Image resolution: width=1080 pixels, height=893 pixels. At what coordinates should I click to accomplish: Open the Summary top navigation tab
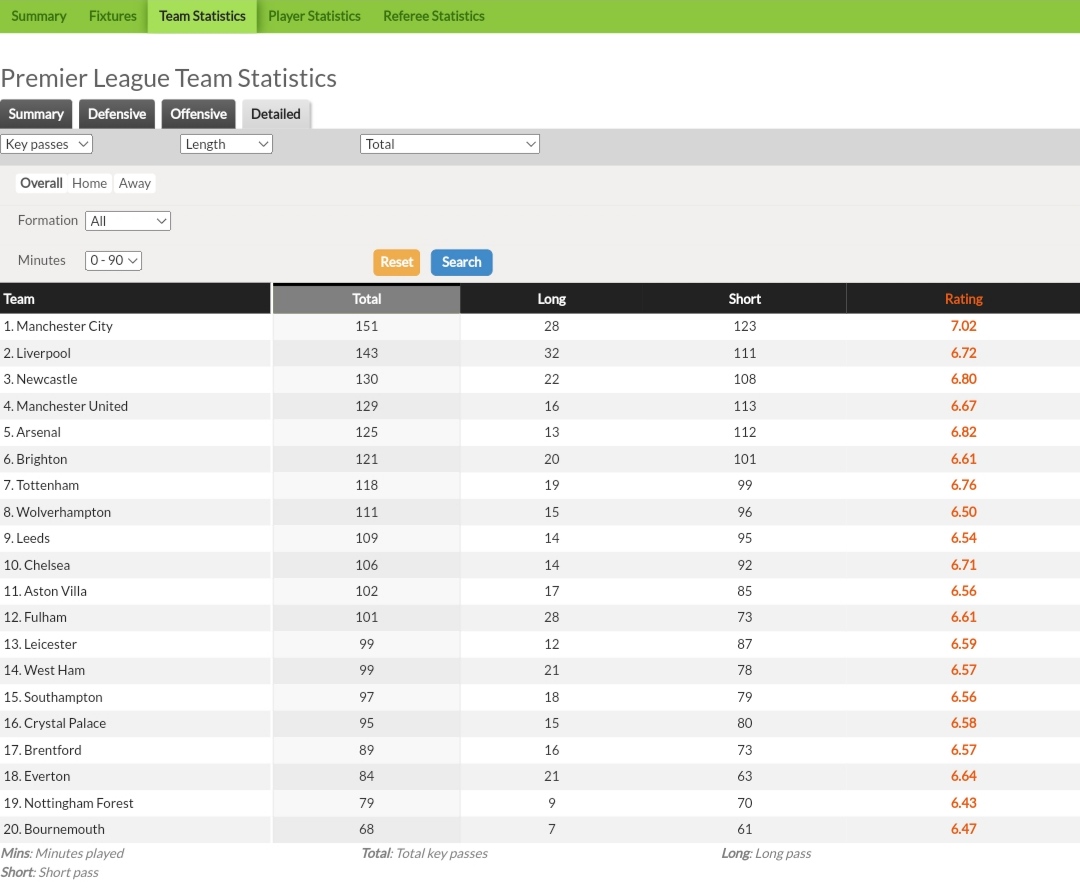point(39,16)
